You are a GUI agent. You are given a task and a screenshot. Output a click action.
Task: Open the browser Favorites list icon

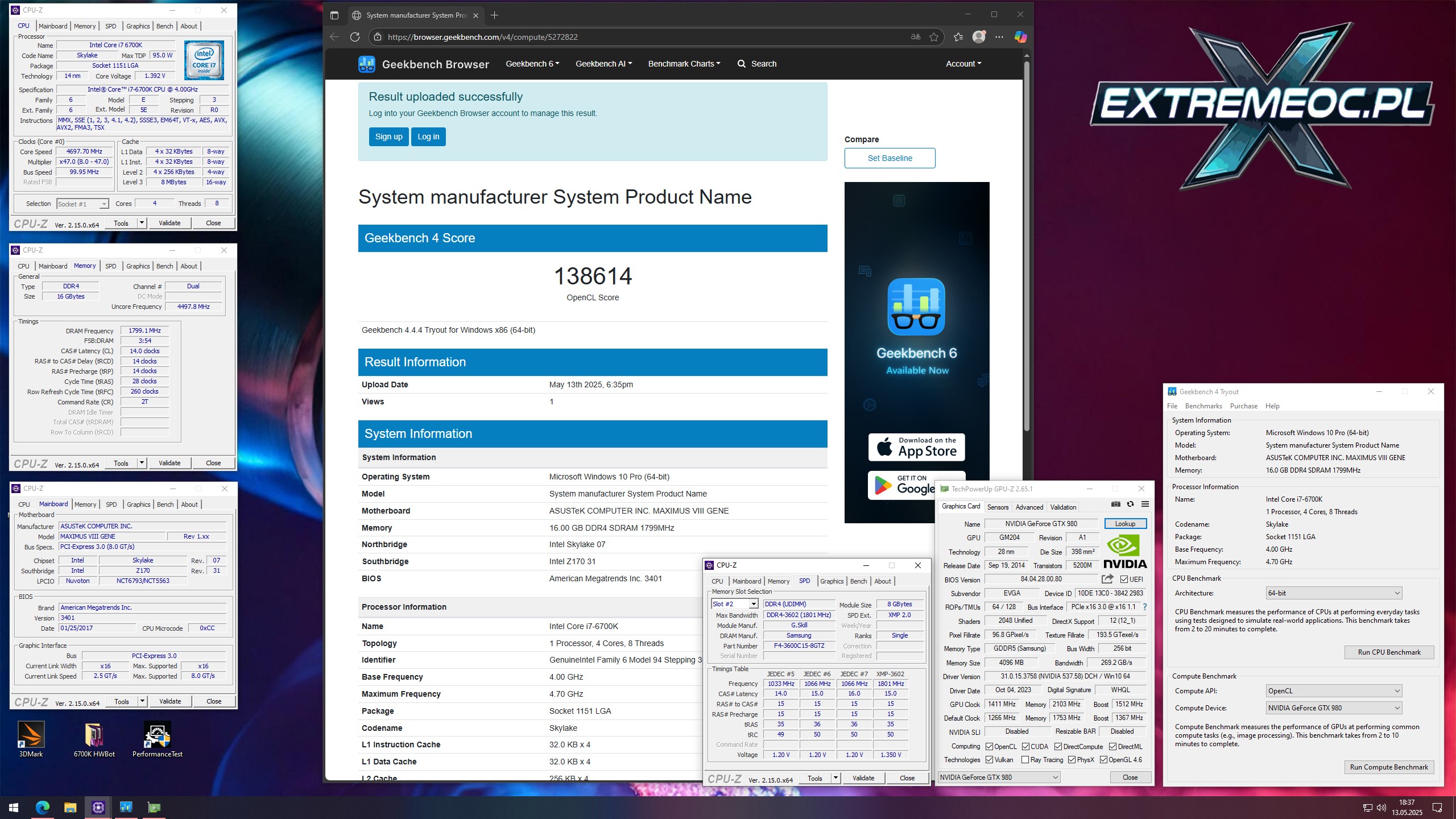(x=958, y=37)
